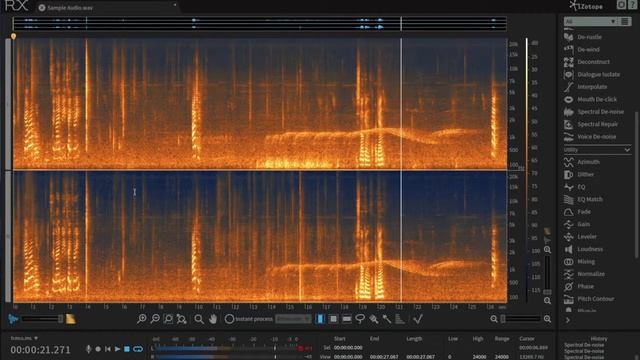Click the zoom in horizontally magnifier
640x360 pixels.
click(142, 319)
